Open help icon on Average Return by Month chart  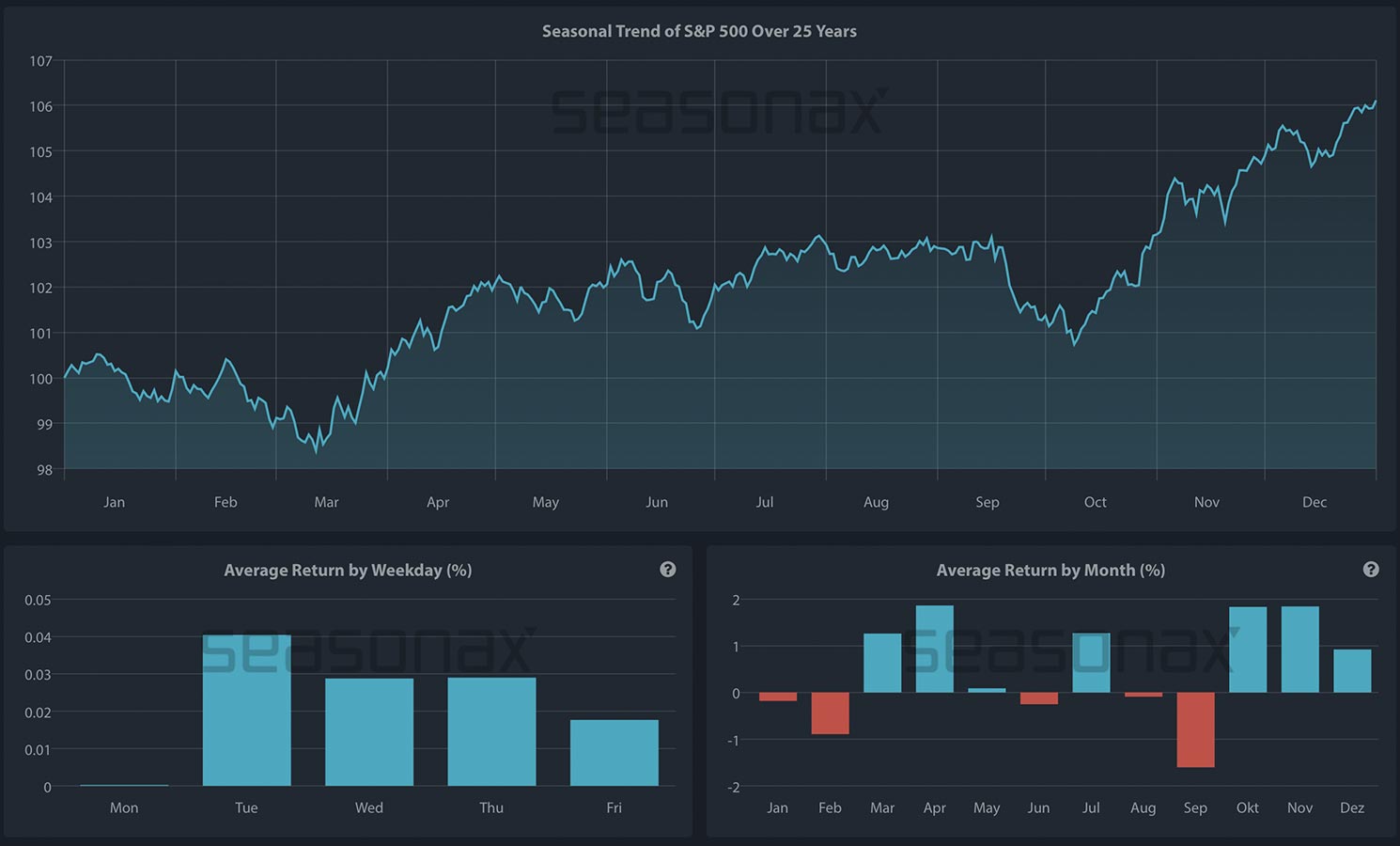click(1371, 570)
